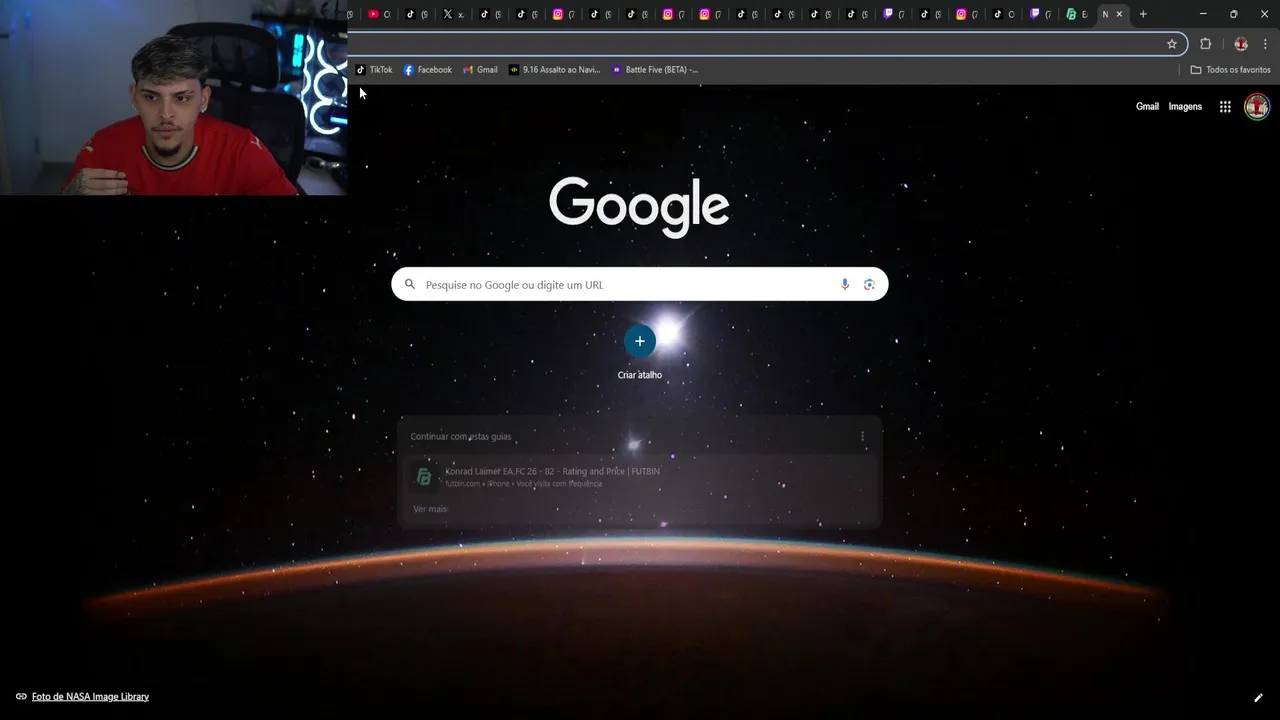This screenshot has width=1280, height=720.
Task: Start voice search with microphone icon
Action: click(845, 285)
